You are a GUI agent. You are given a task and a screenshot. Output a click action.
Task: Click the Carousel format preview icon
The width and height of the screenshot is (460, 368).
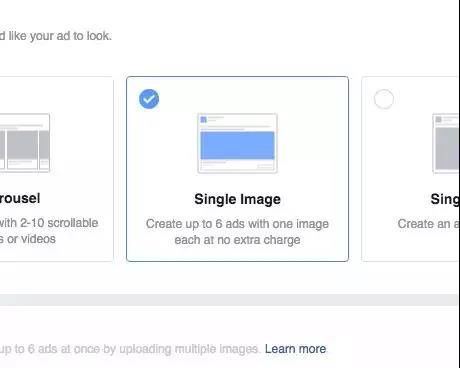click(25, 143)
